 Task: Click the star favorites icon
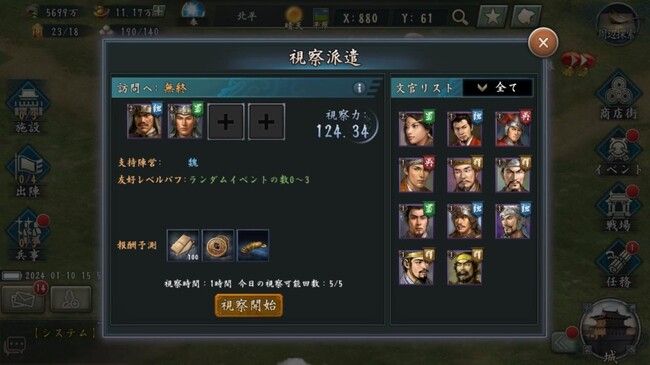[x=492, y=17]
